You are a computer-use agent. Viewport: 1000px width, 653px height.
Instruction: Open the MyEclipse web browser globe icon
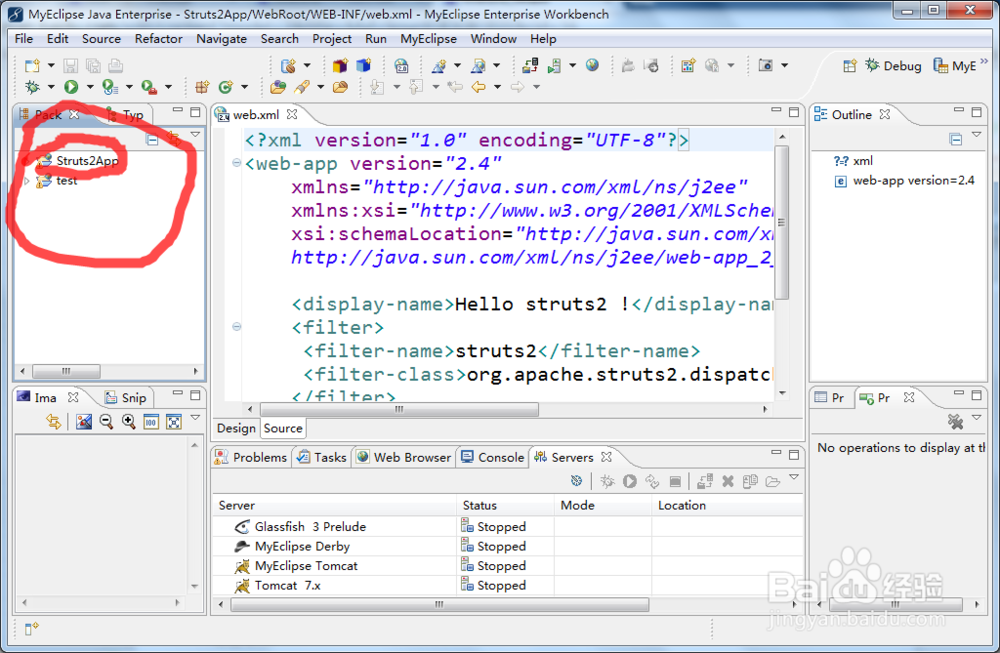(592, 65)
